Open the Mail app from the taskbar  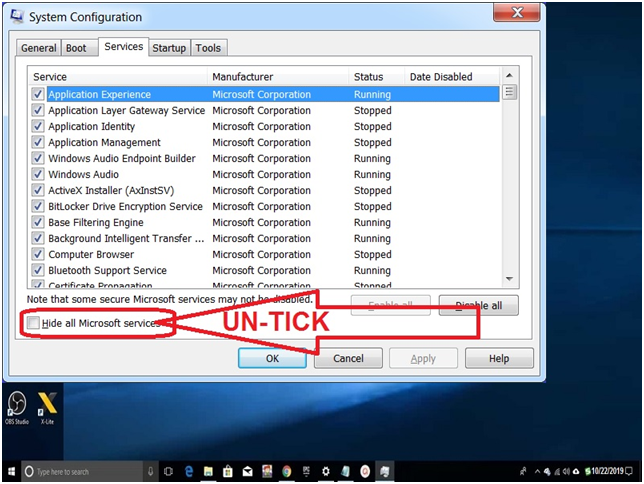click(x=247, y=471)
